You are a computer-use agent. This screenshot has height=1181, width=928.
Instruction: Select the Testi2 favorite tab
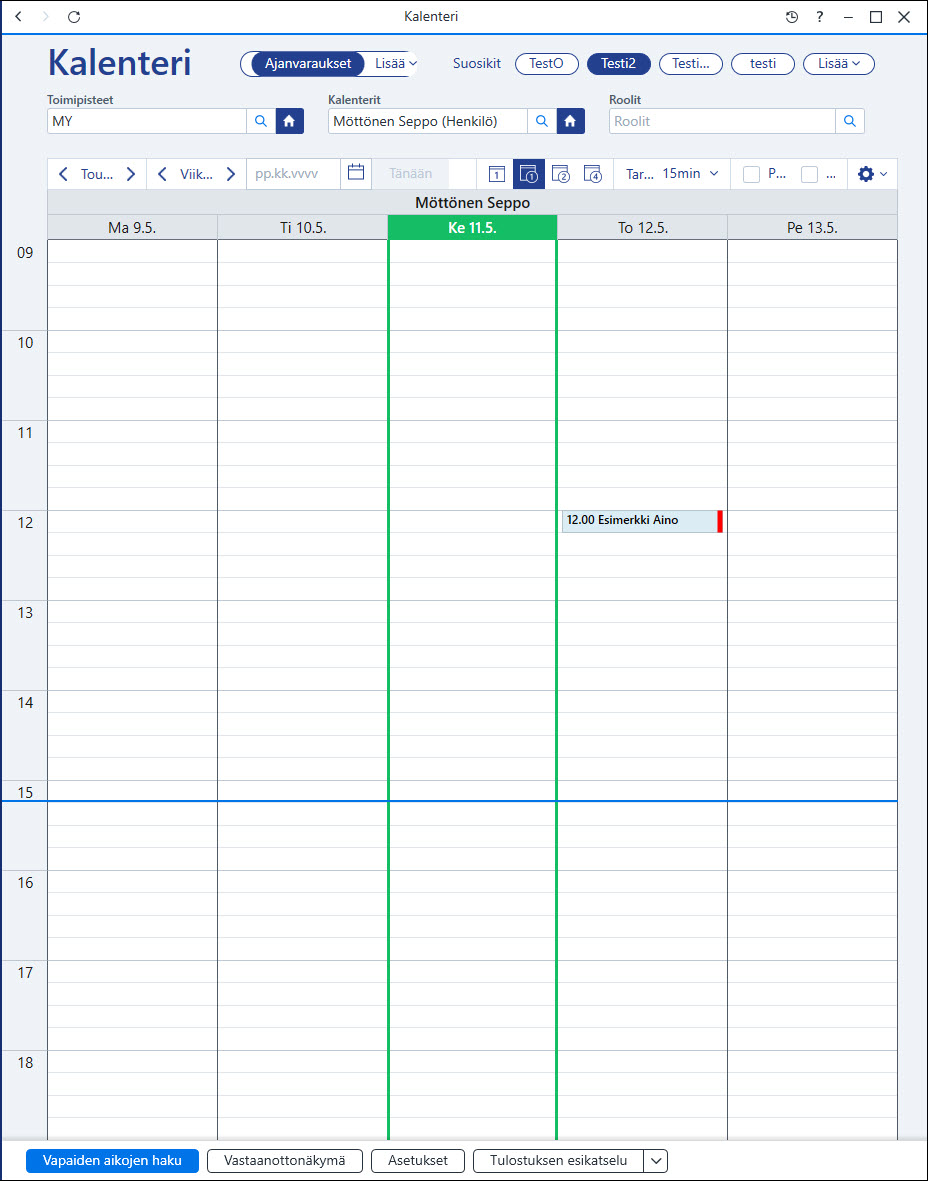click(x=618, y=64)
